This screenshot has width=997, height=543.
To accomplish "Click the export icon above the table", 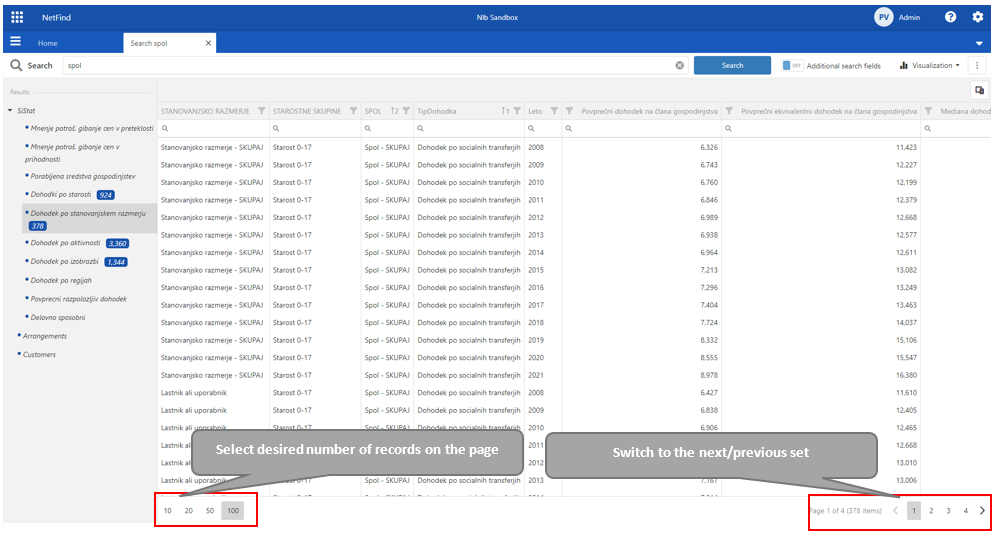I will (x=980, y=90).
